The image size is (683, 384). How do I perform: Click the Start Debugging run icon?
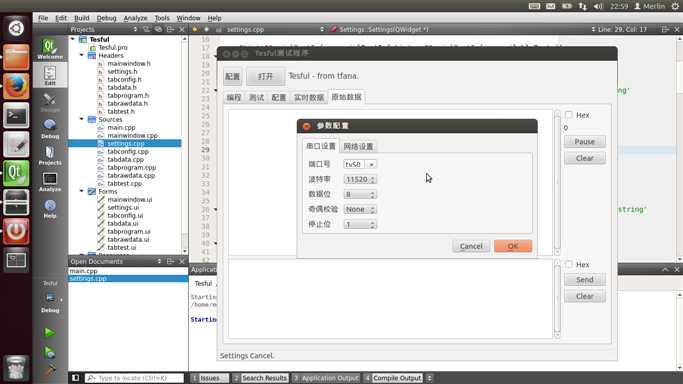click(49, 352)
